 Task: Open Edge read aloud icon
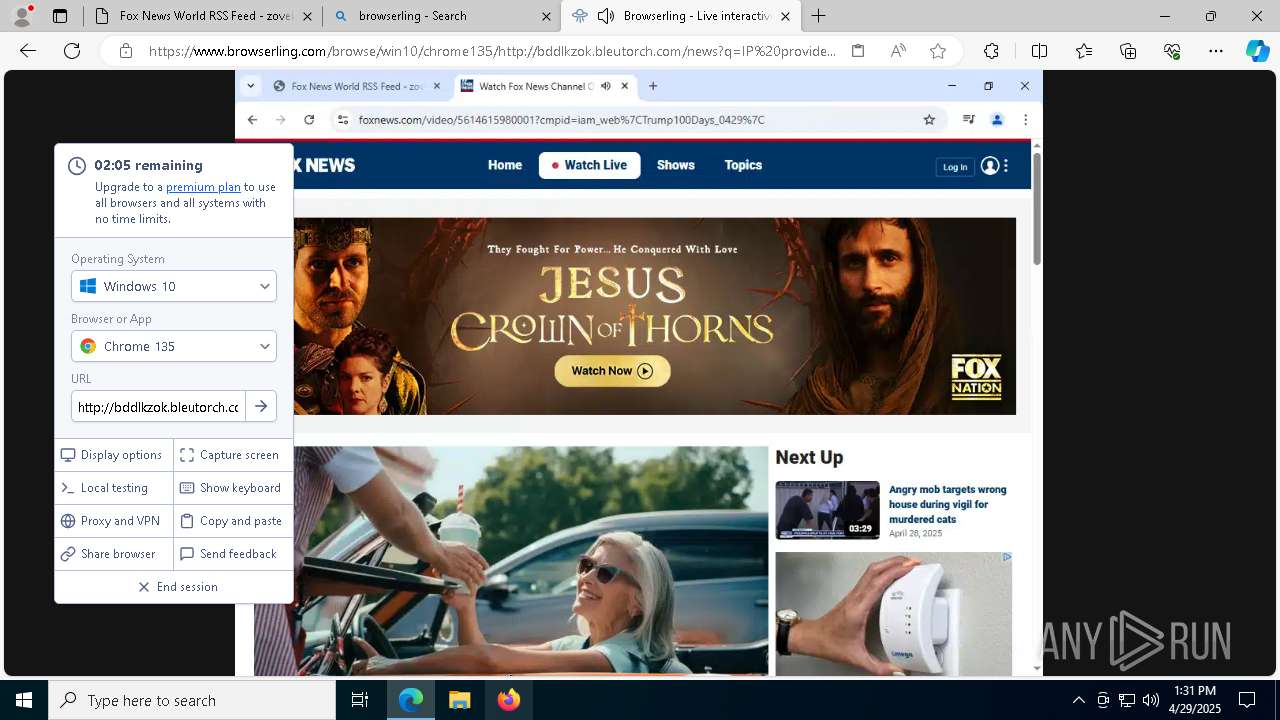(898, 51)
